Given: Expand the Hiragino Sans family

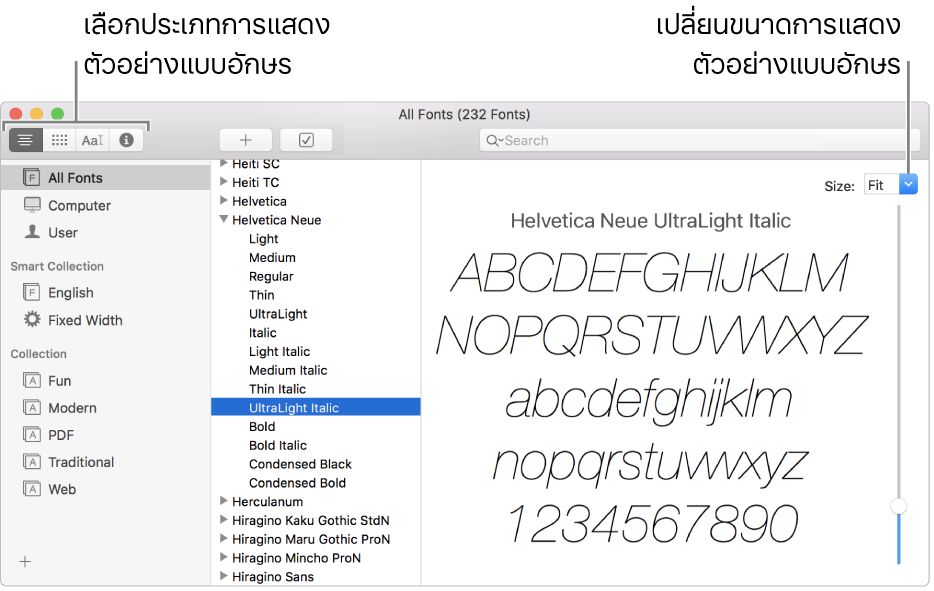Looking at the screenshot, I should 223,576.
